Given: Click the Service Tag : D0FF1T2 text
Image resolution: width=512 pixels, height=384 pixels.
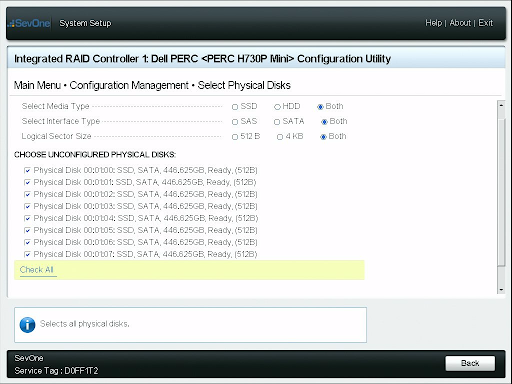Looking at the screenshot, I should coord(56,371).
